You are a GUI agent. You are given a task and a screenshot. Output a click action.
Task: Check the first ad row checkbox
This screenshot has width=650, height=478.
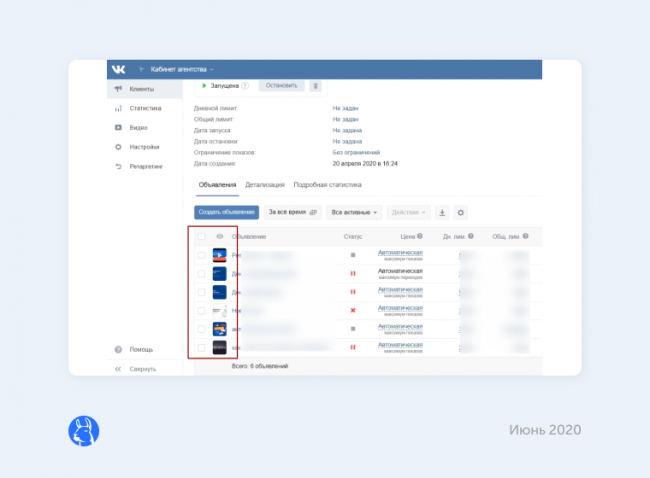coord(201,255)
